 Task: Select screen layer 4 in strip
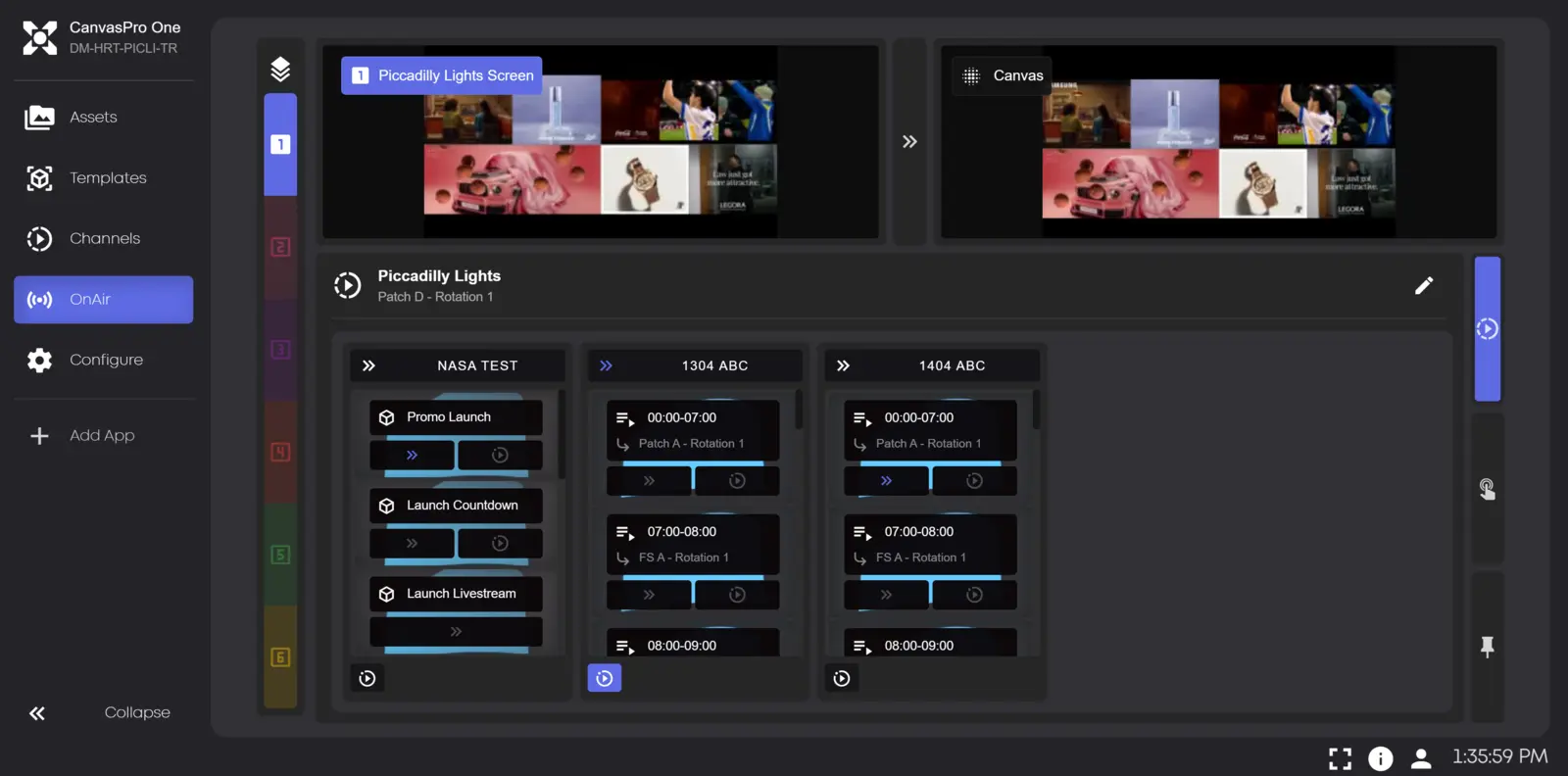pyautogui.click(x=280, y=452)
